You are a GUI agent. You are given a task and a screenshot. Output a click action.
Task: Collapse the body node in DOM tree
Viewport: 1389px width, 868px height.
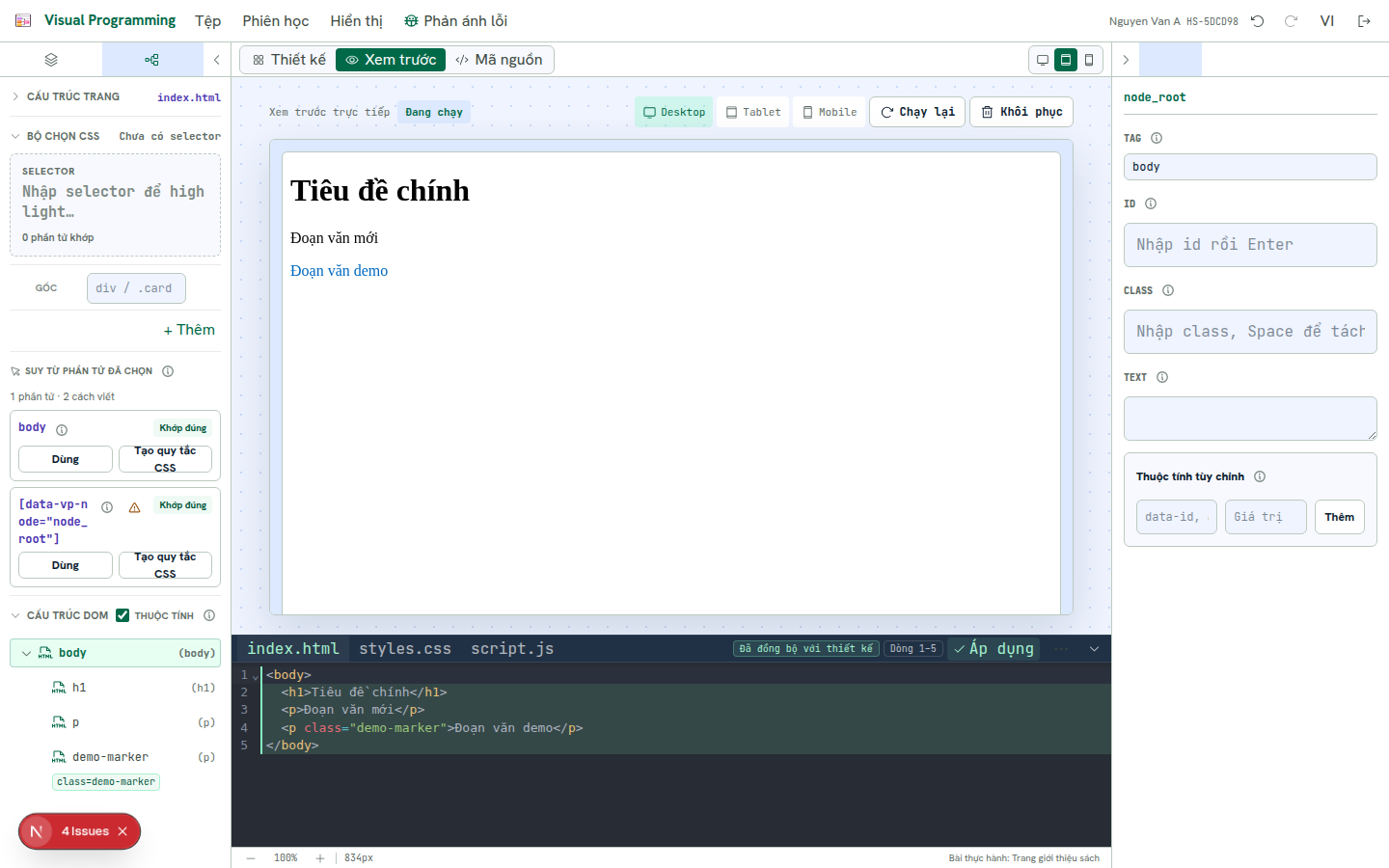pos(26,653)
